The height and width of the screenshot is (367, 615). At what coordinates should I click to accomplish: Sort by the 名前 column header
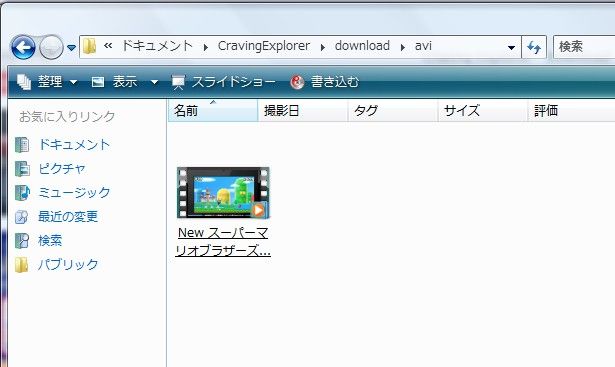click(x=213, y=111)
